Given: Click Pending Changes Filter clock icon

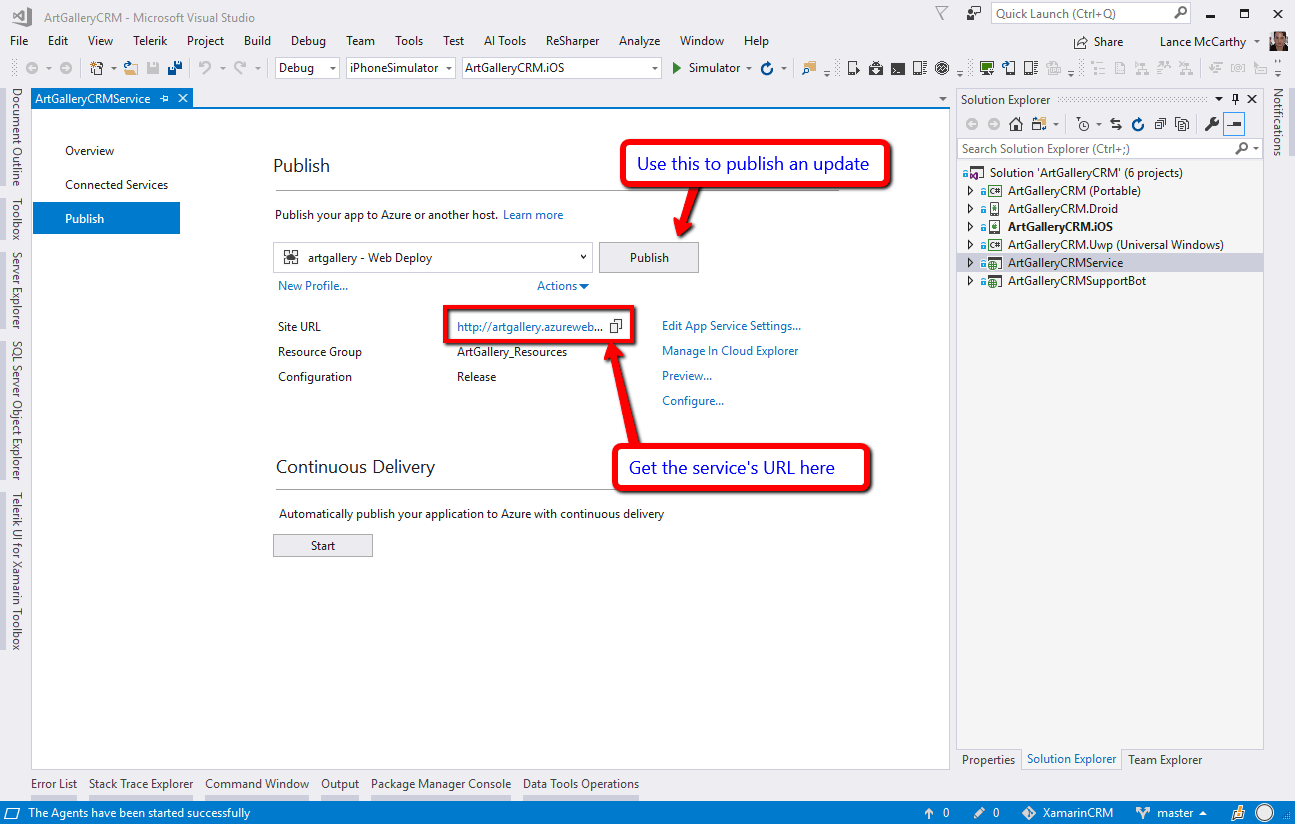Looking at the screenshot, I should tap(1083, 124).
